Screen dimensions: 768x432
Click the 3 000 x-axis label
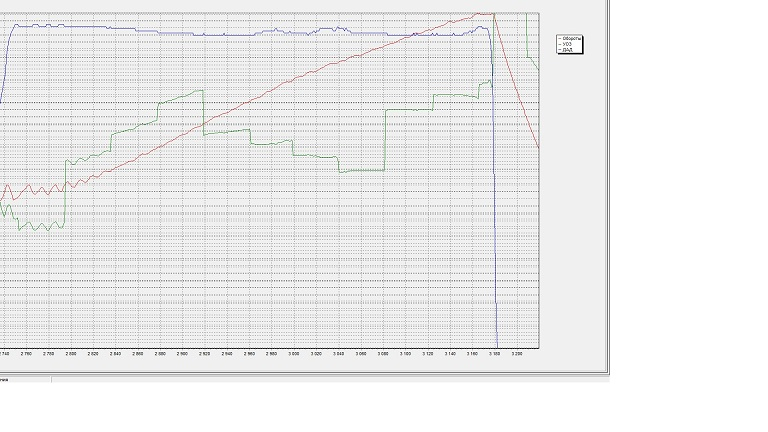pyautogui.click(x=294, y=353)
